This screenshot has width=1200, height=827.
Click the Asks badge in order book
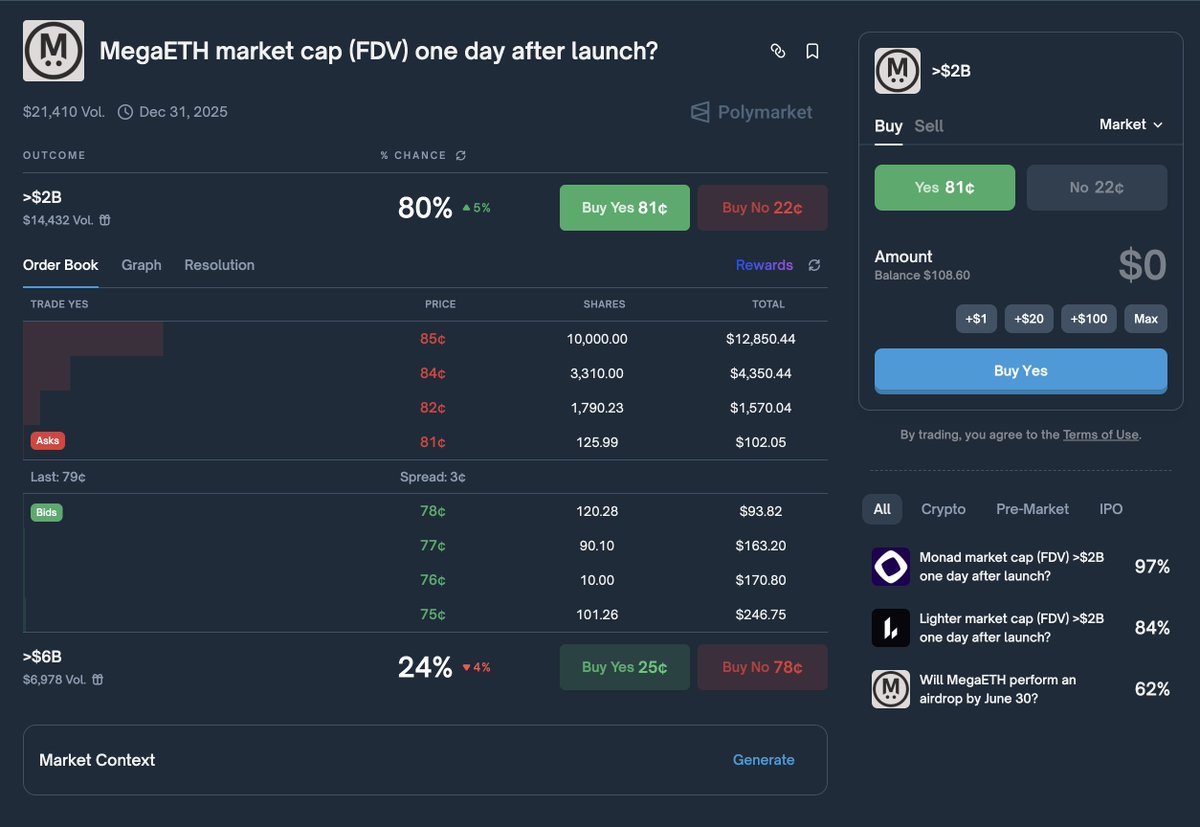(x=48, y=441)
